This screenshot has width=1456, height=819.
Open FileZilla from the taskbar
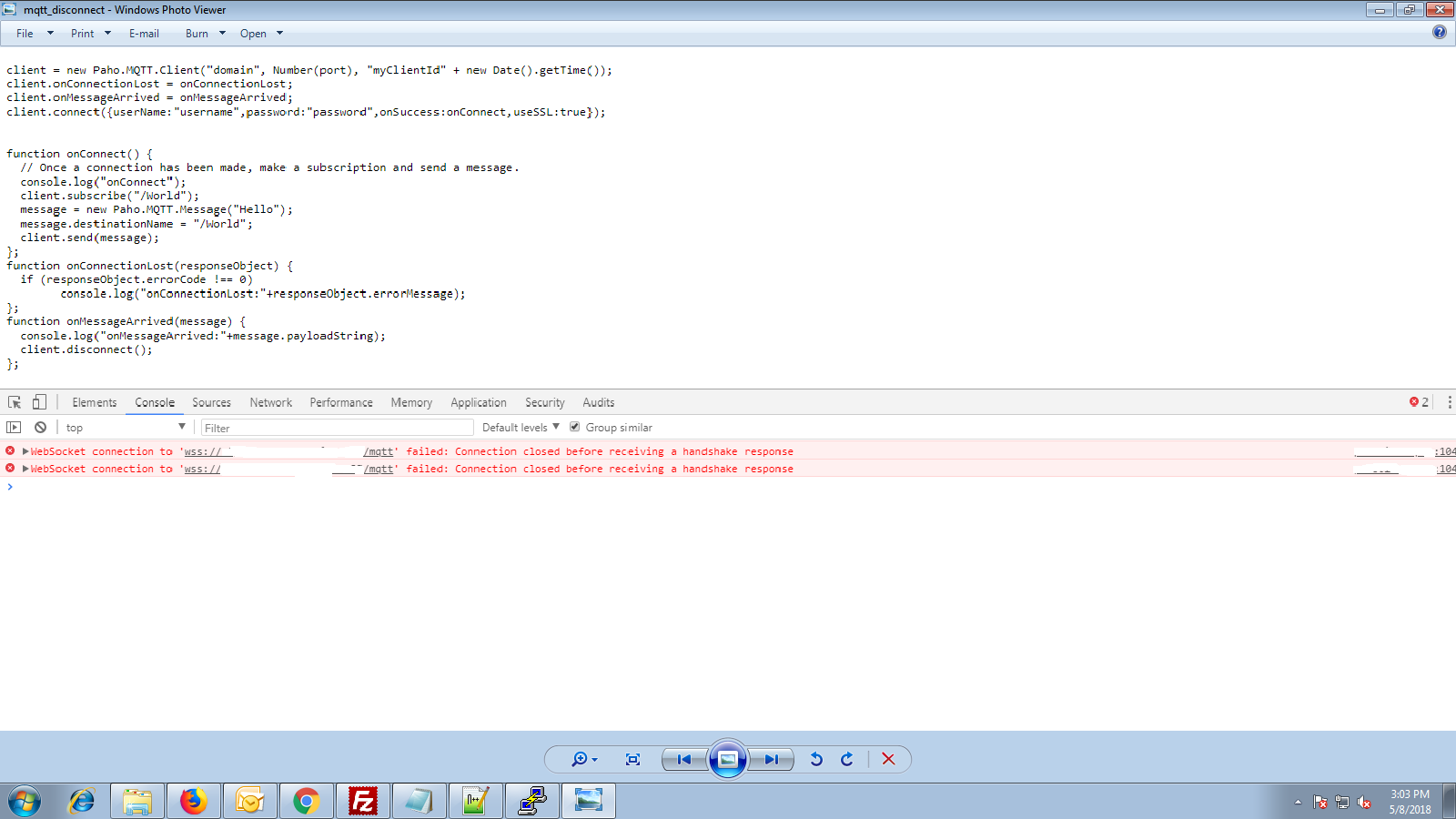coord(363,801)
